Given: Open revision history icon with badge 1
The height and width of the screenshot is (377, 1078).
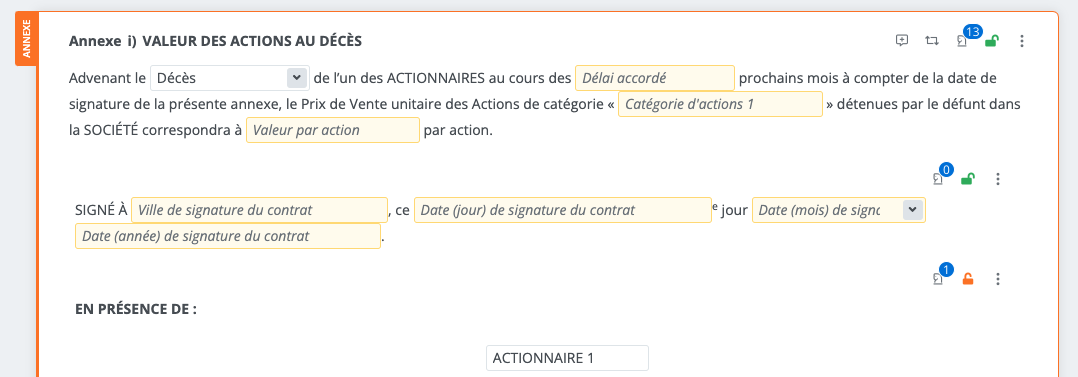Looking at the screenshot, I should click(x=940, y=277).
